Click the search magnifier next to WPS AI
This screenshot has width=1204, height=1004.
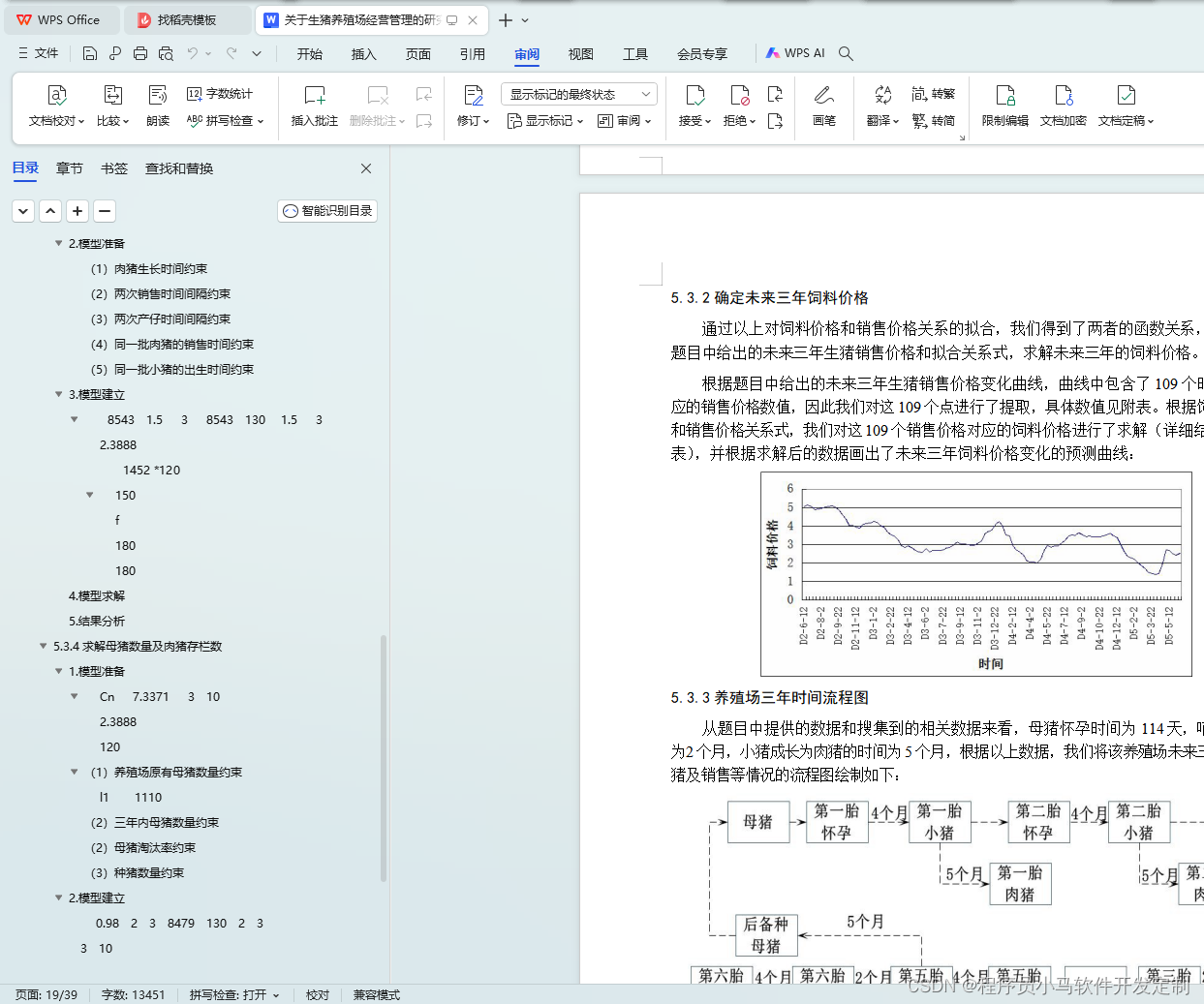point(846,53)
